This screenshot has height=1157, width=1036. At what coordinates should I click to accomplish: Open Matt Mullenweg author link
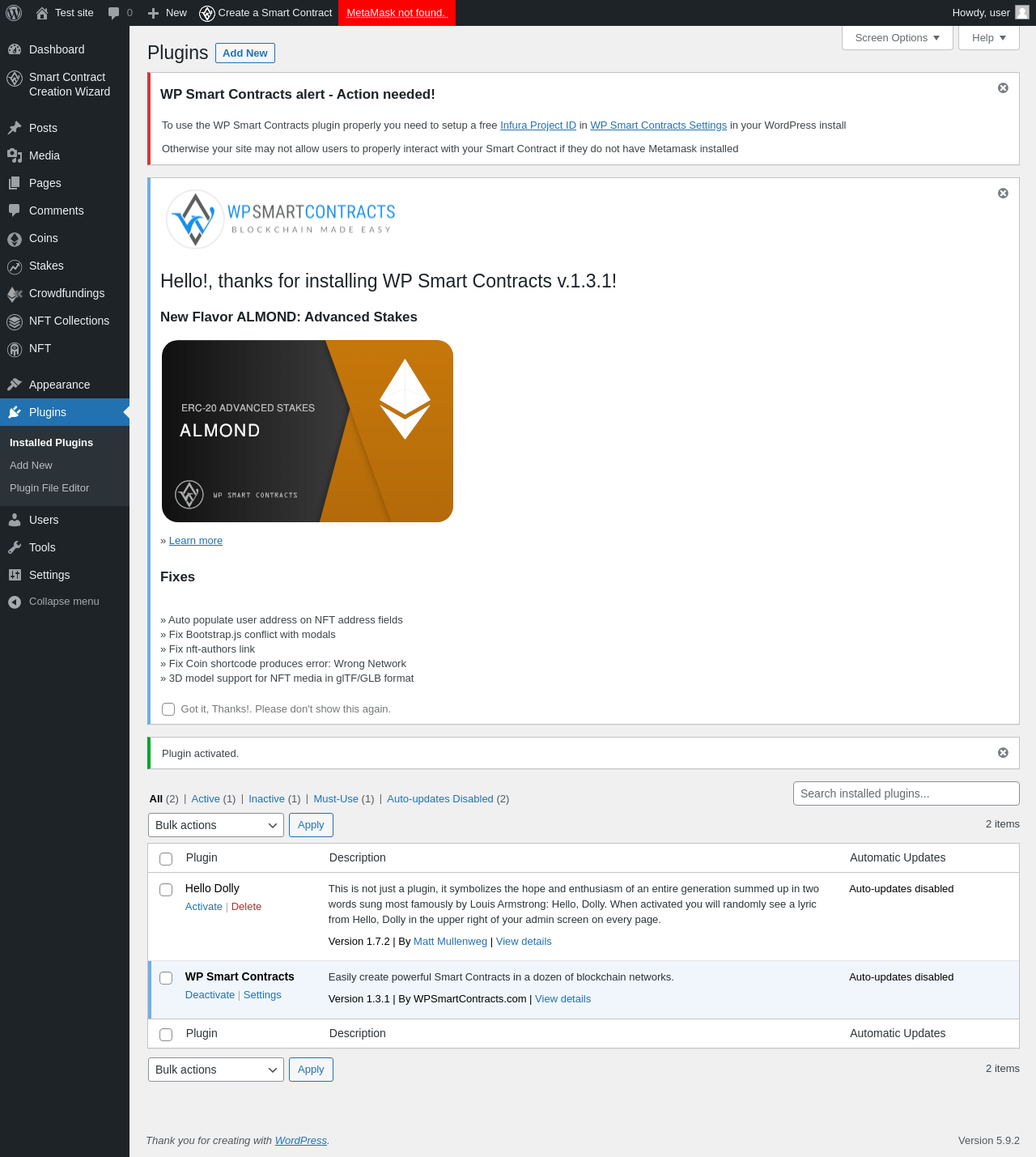[450, 942]
